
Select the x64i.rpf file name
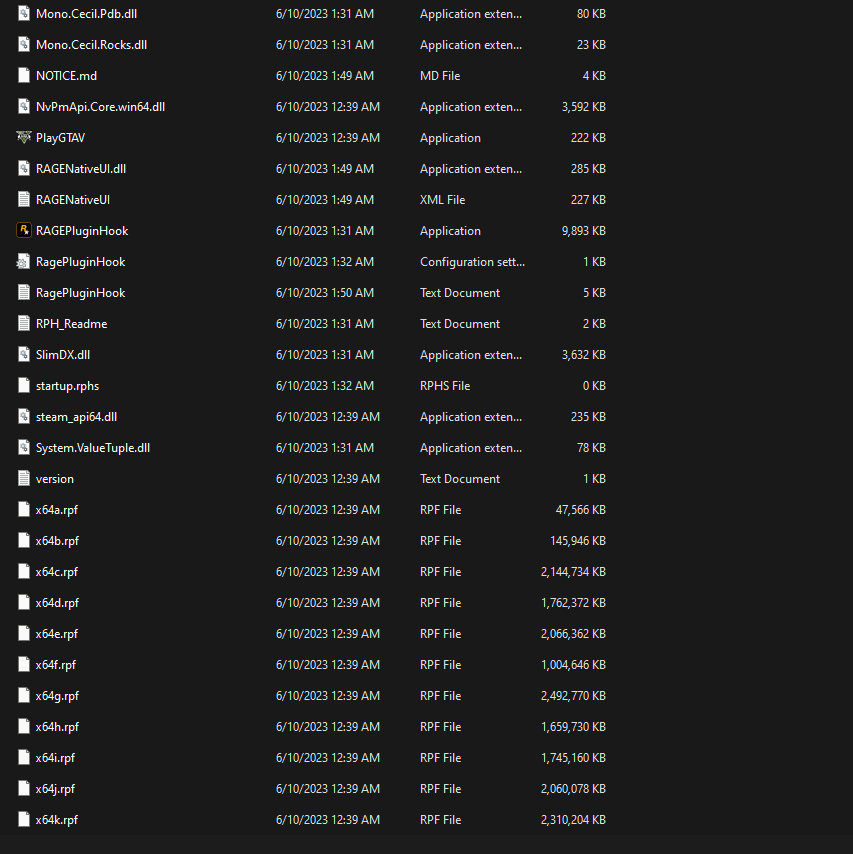pyautogui.click(x=55, y=758)
